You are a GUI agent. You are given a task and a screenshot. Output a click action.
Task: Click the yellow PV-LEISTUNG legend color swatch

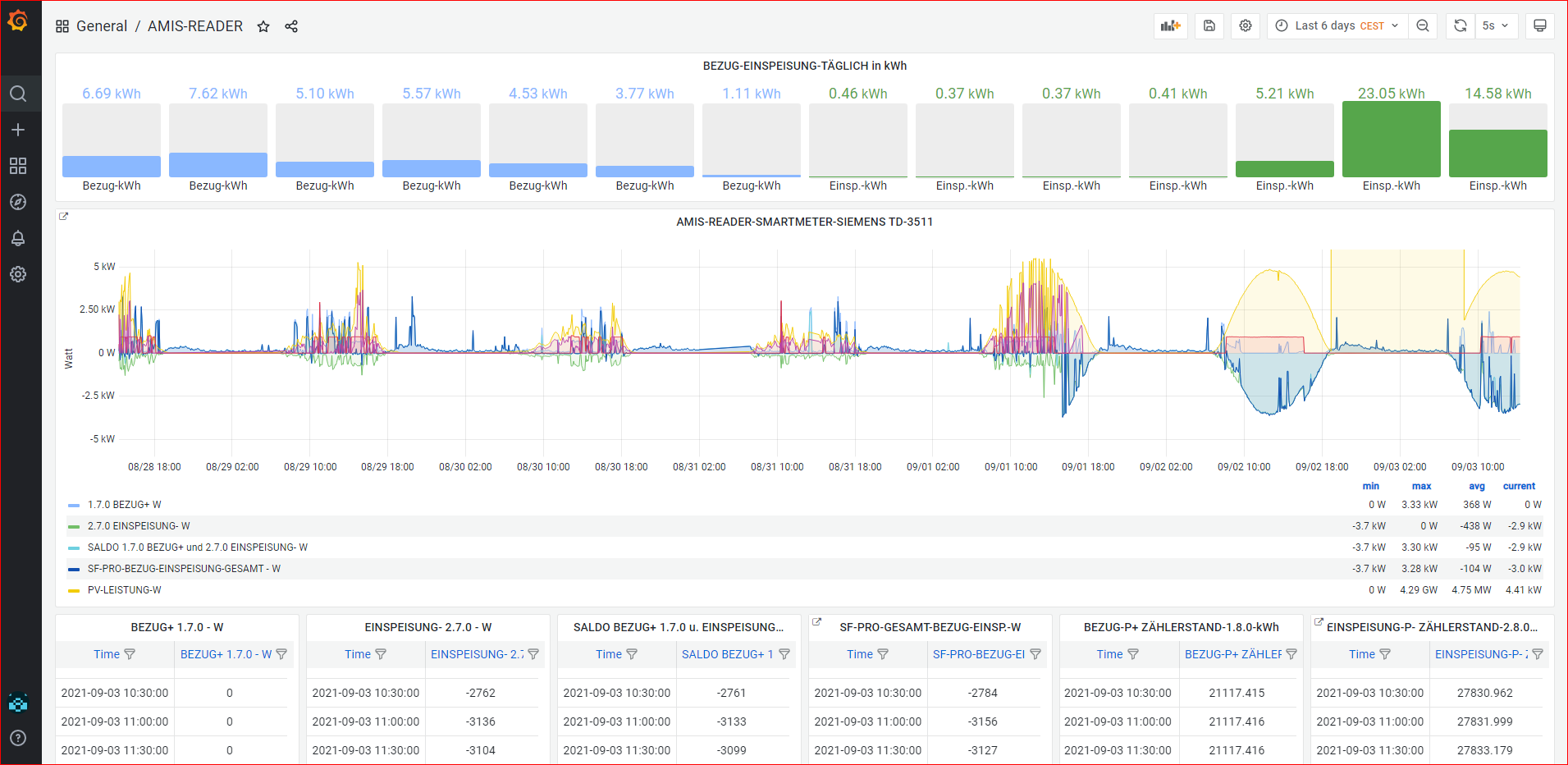[x=74, y=591]
